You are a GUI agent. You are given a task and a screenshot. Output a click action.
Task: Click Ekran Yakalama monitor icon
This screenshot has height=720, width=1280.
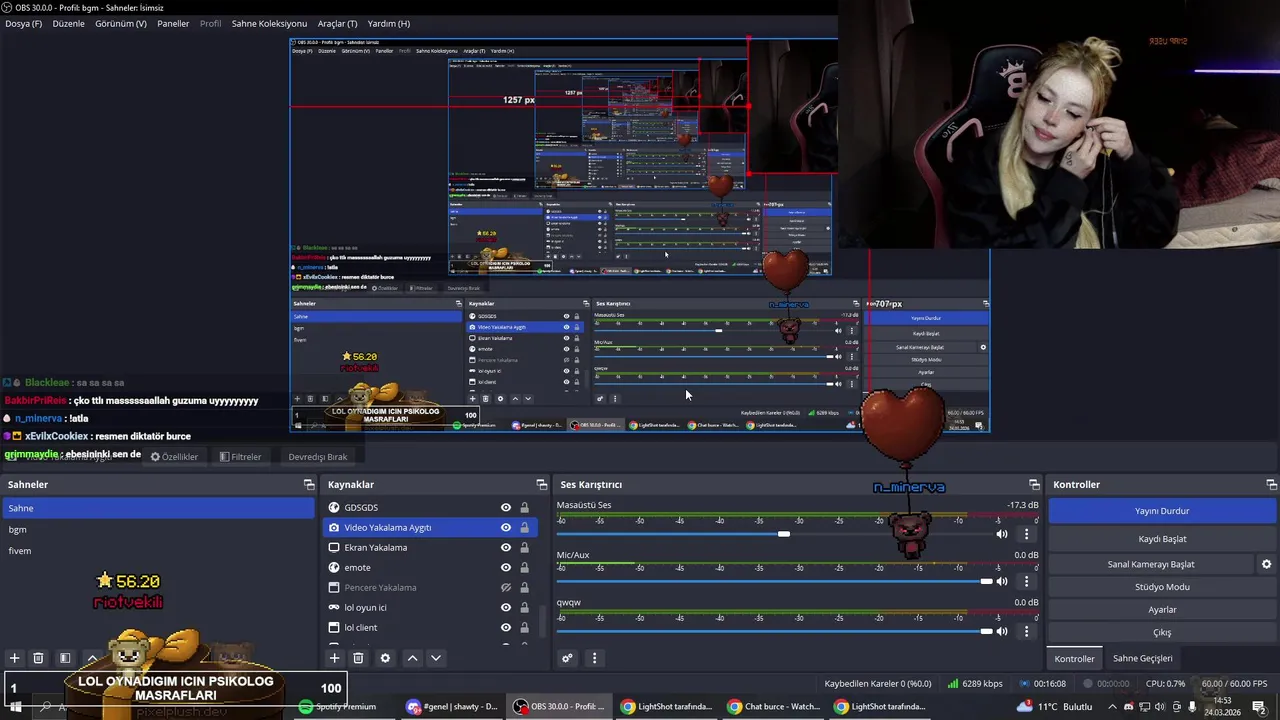334,547
